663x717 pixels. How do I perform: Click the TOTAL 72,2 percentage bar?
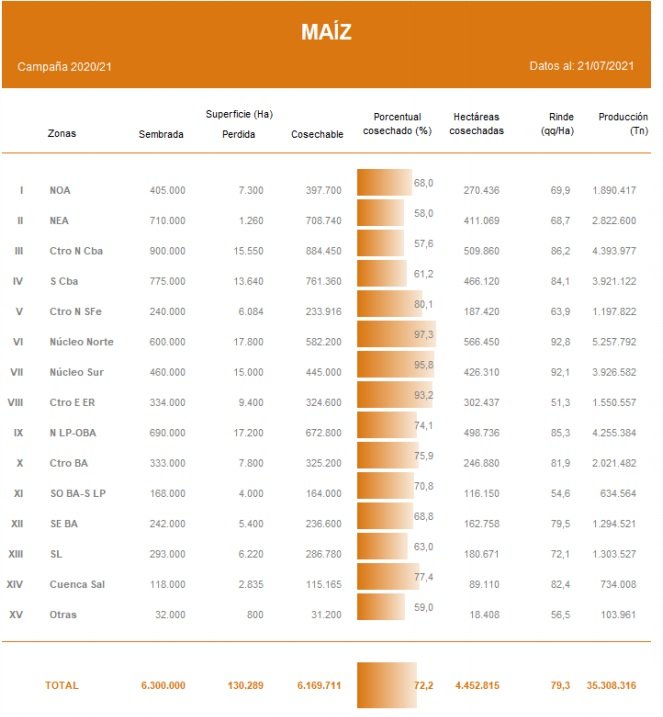click(386, 685)
